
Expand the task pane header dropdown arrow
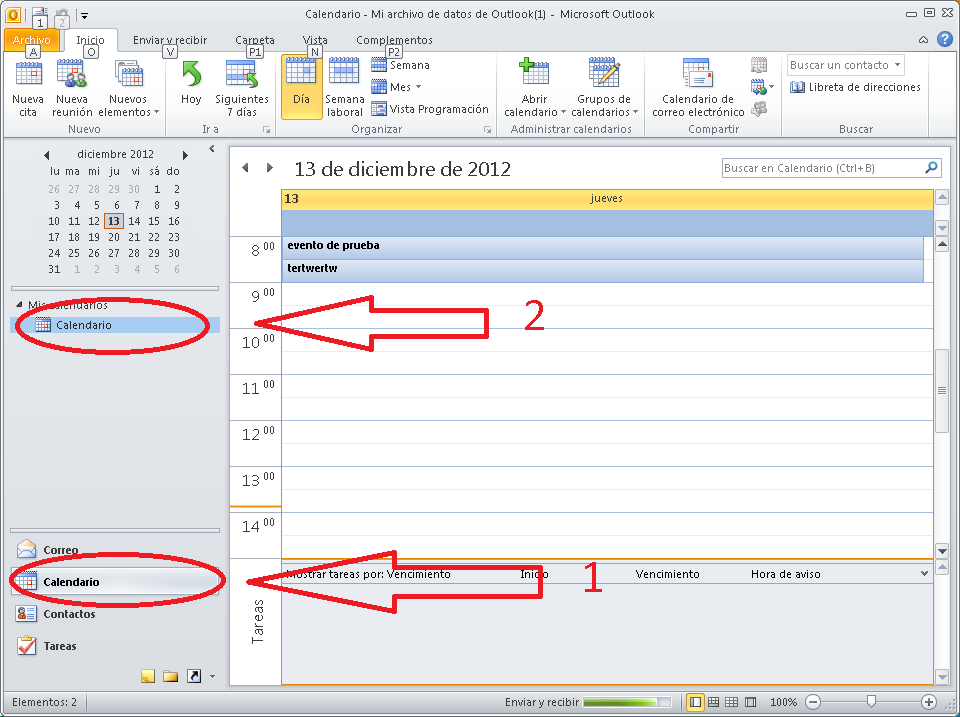924,574
